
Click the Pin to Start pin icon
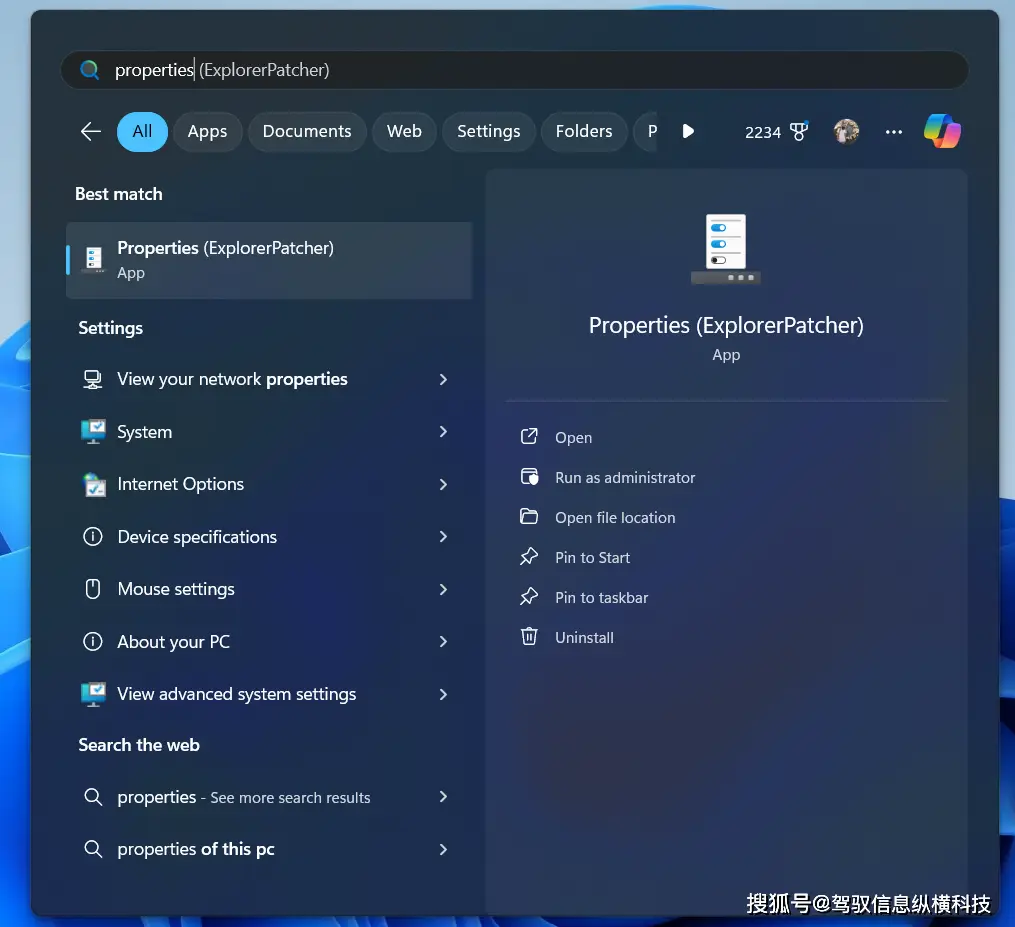(x=529, y=557)
